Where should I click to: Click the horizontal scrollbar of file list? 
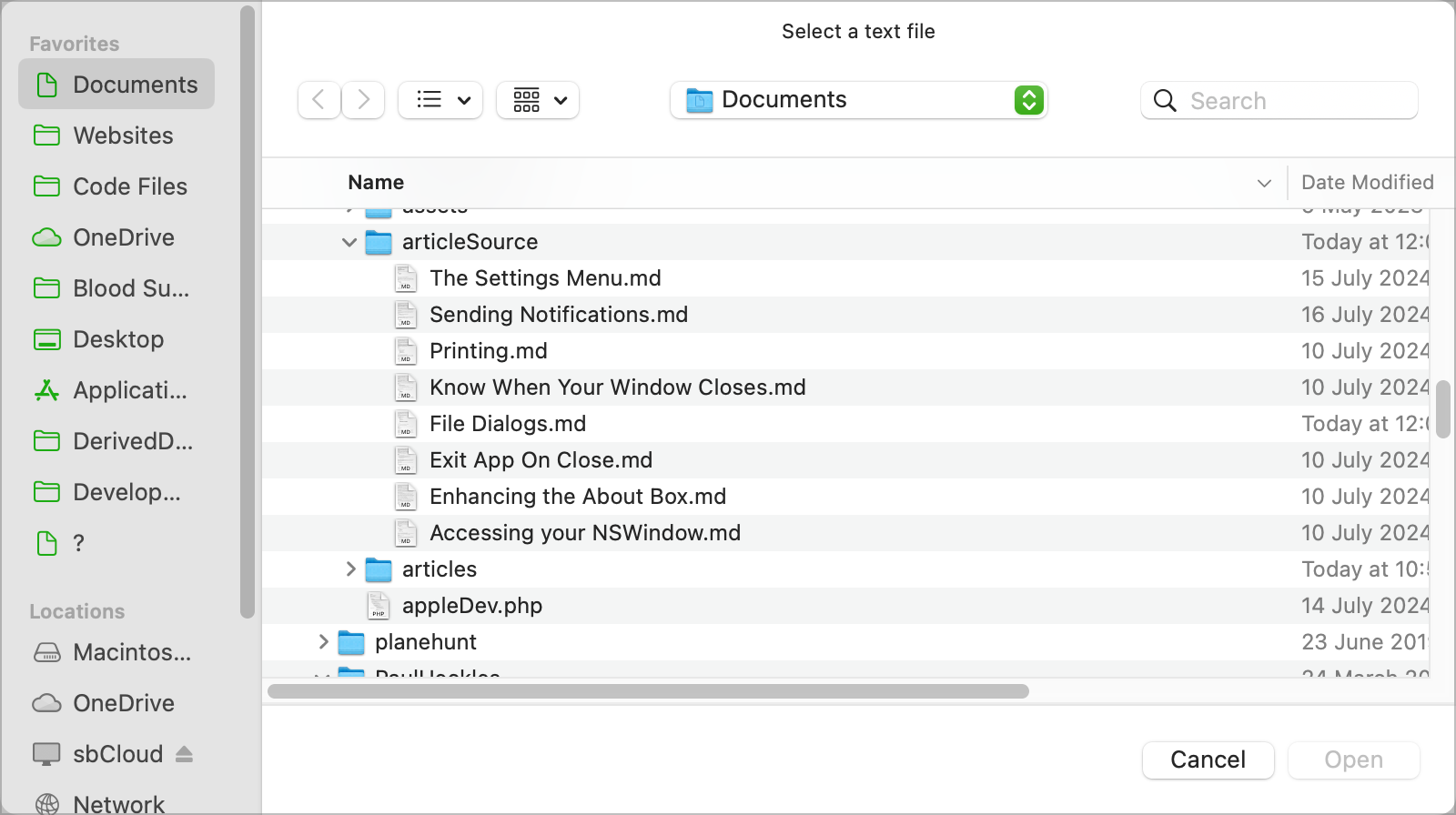point(648,691)
